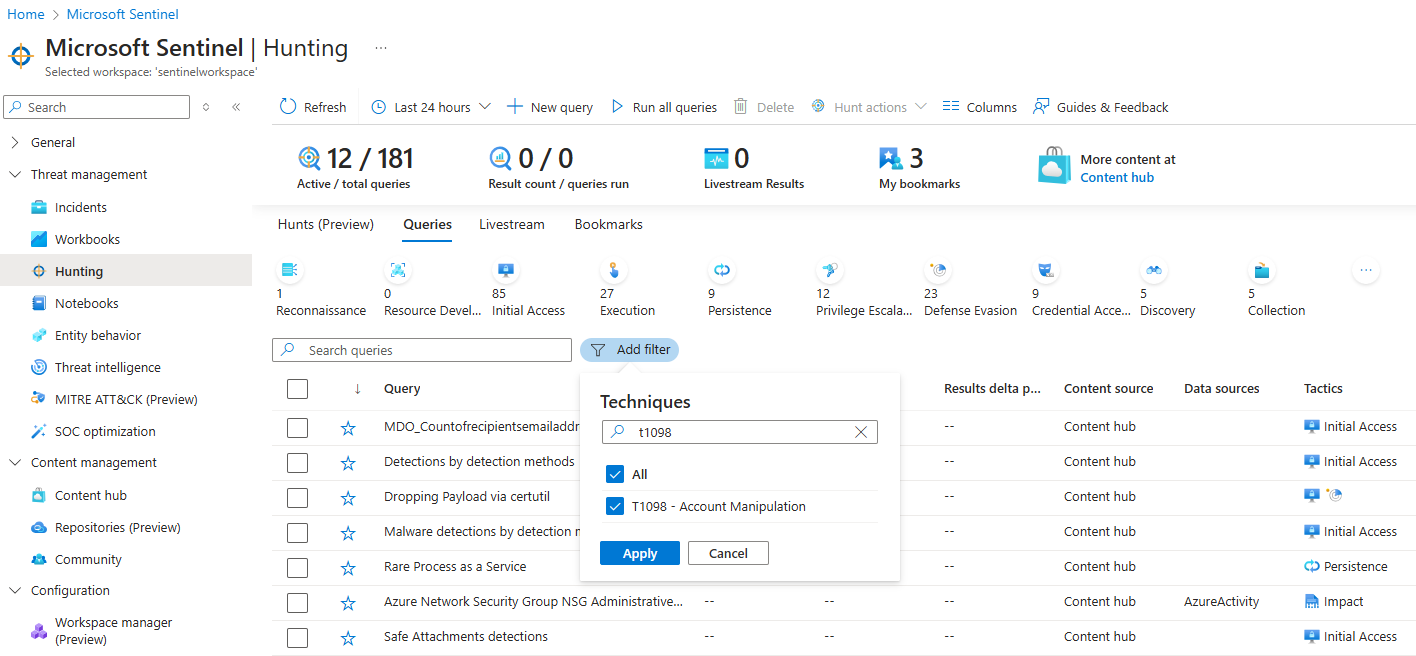Toggle the select-all queries checkbox

click(x=297, y=389)
